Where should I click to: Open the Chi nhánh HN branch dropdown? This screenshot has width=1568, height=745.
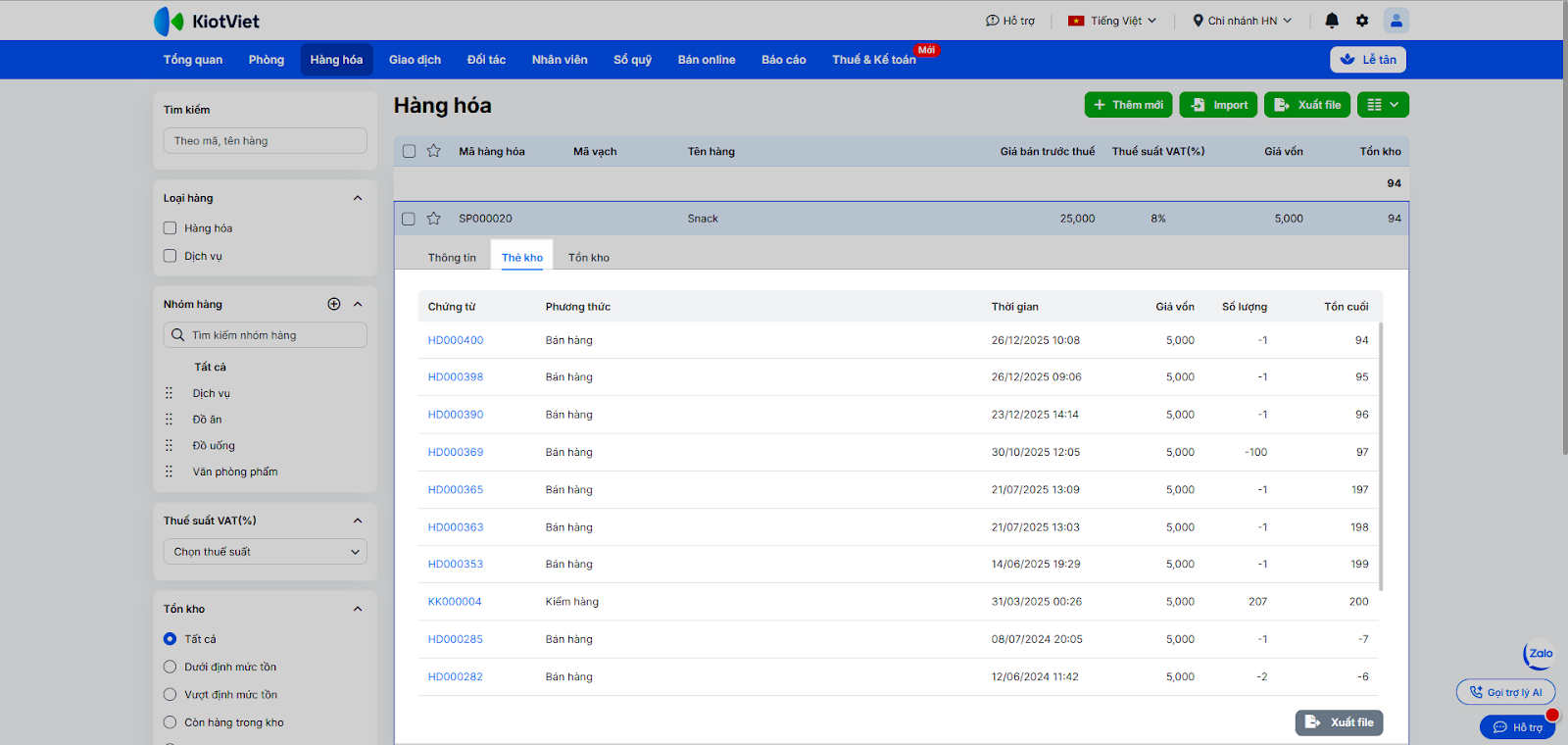coord(1242,21)
